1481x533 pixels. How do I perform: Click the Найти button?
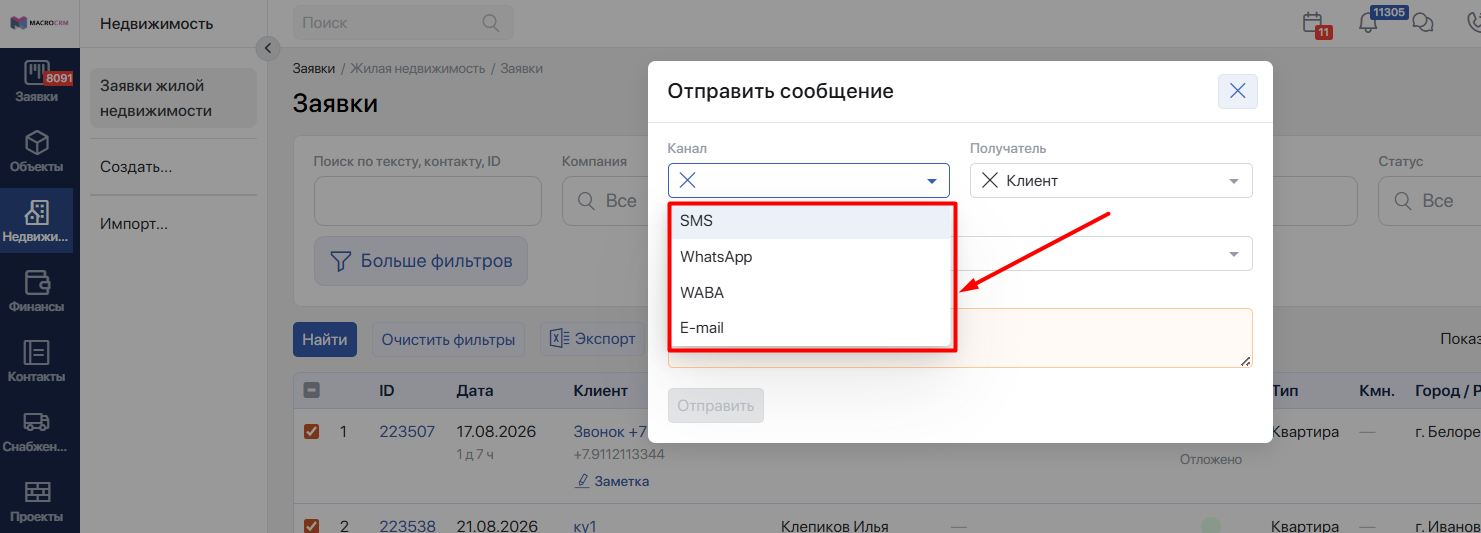click(325, 339)
